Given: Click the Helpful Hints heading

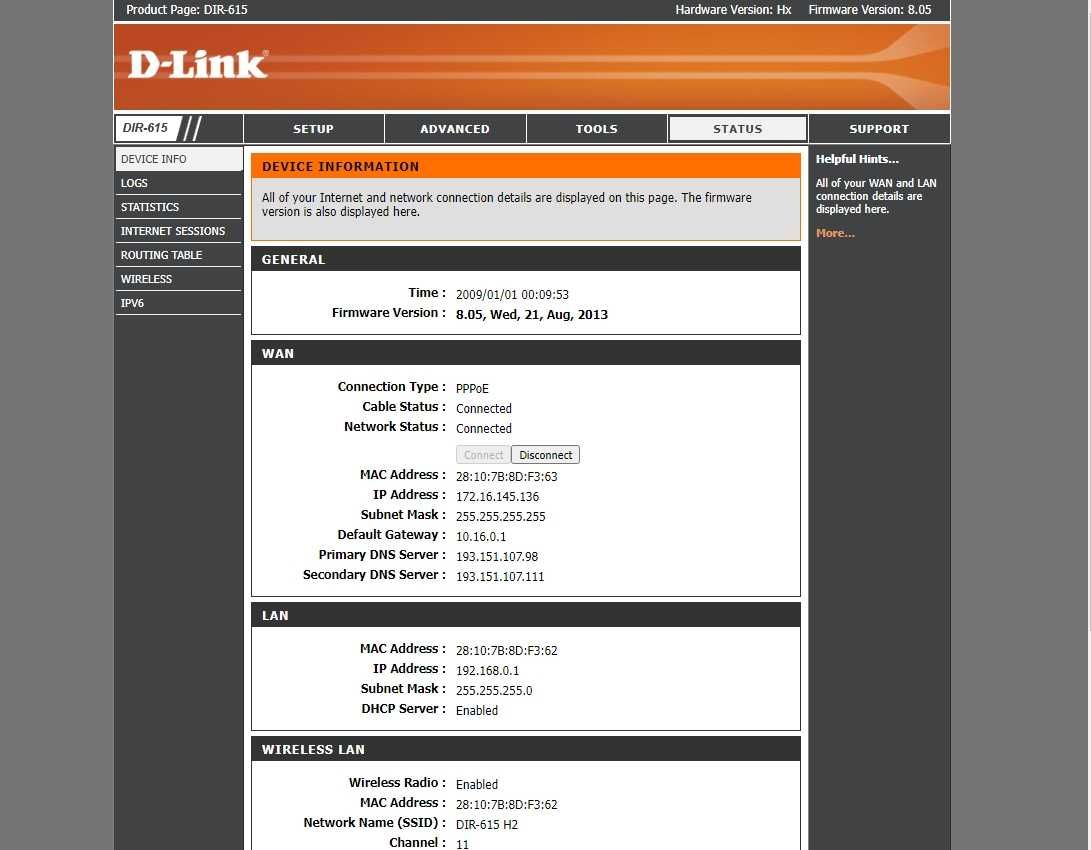Looking at the screenshot, I should (857, 159).
